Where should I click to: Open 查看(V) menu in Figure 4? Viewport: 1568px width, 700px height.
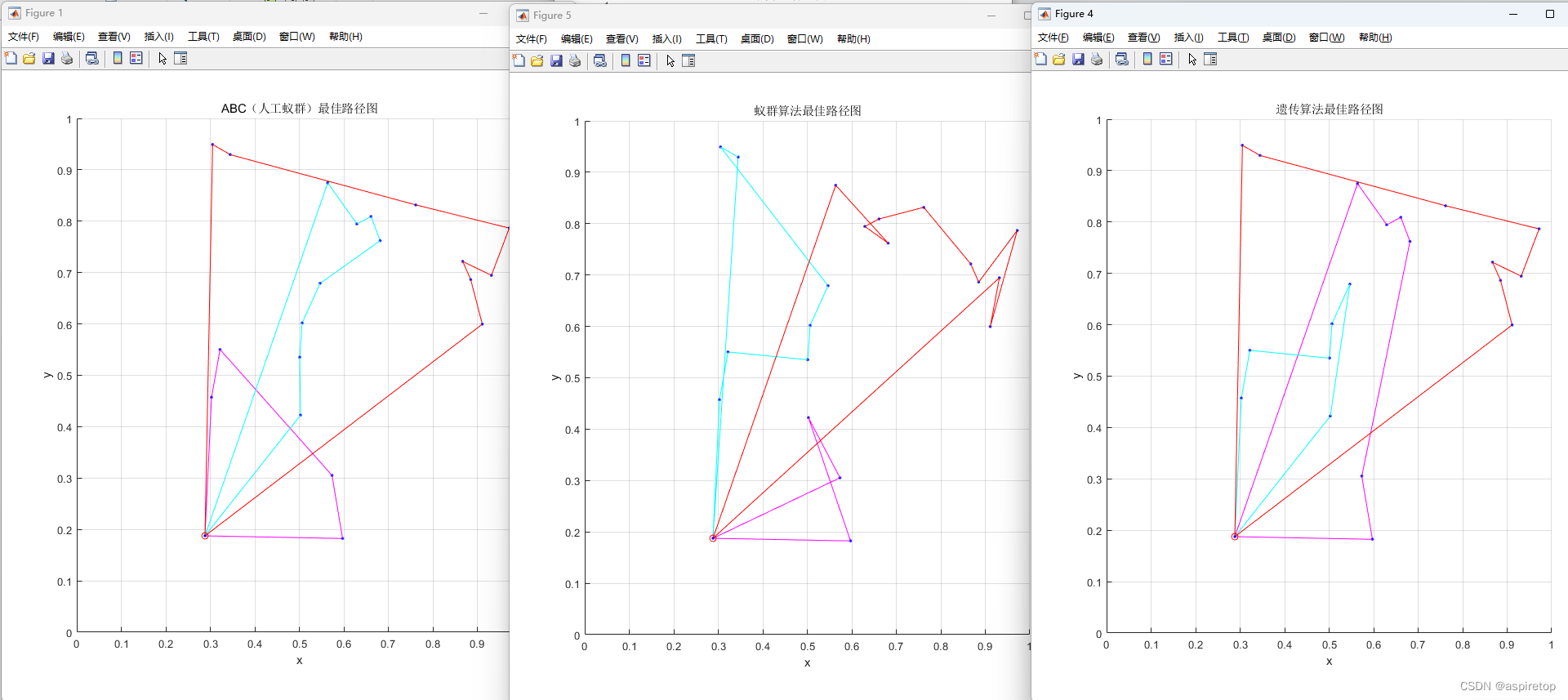[x=1144, y=38]
